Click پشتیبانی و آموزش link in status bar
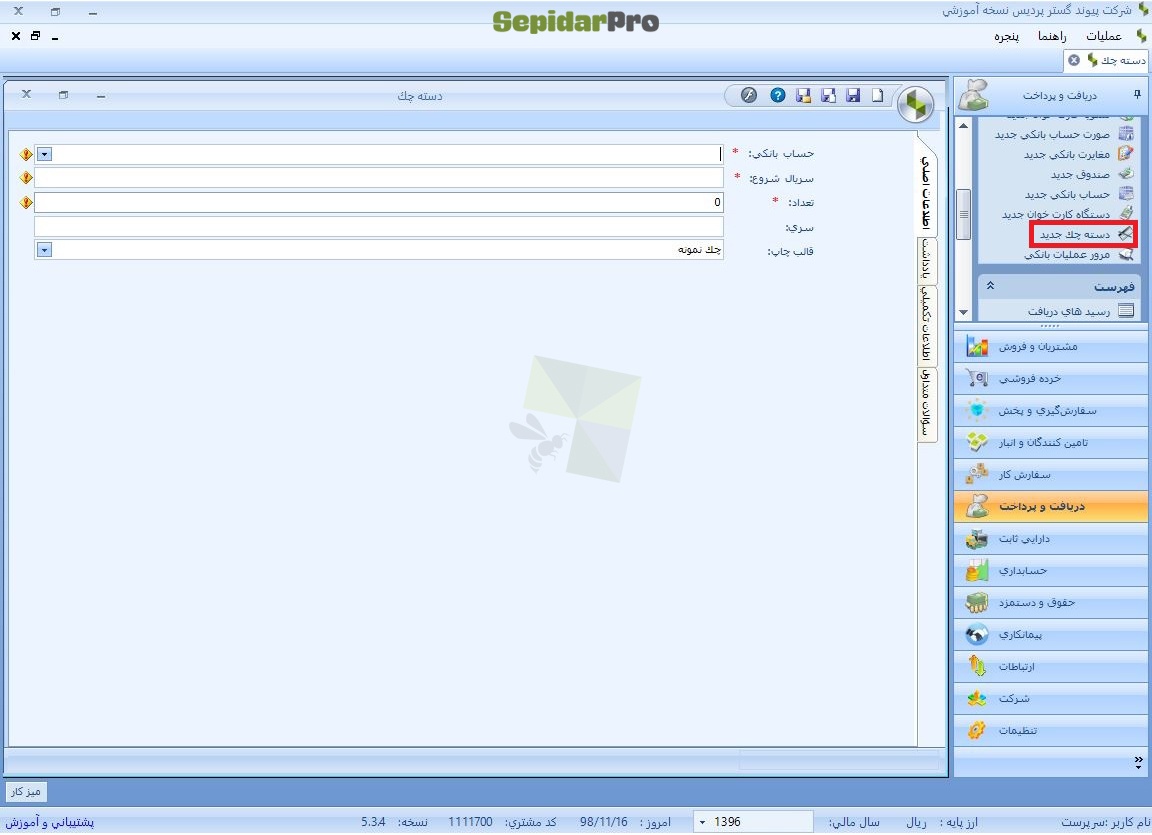1152x835 pixels. pos(49,822)
